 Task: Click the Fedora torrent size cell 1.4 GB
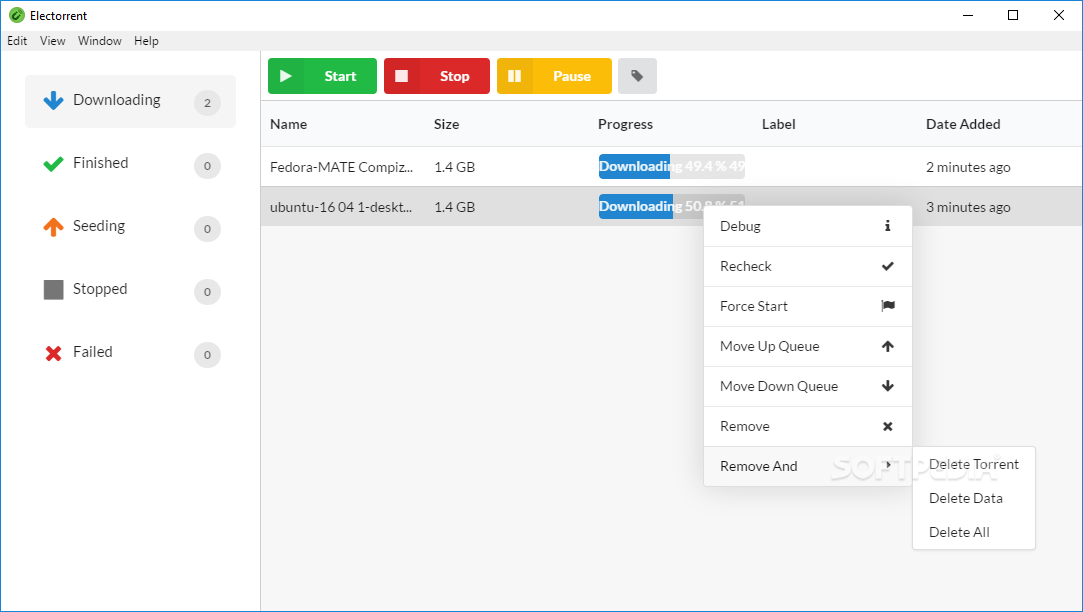point(454,167)
